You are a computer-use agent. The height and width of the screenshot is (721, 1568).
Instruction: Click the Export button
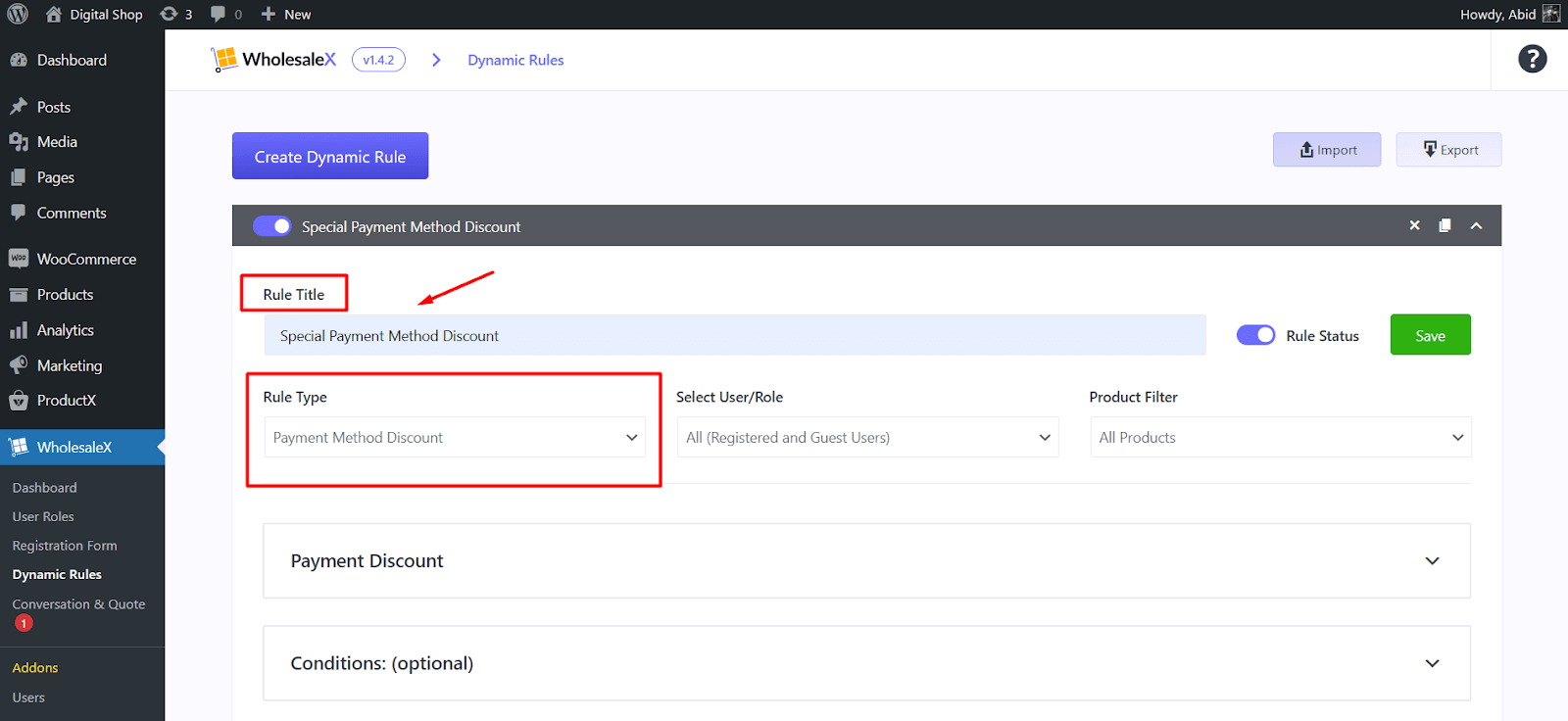(1448, 149)
